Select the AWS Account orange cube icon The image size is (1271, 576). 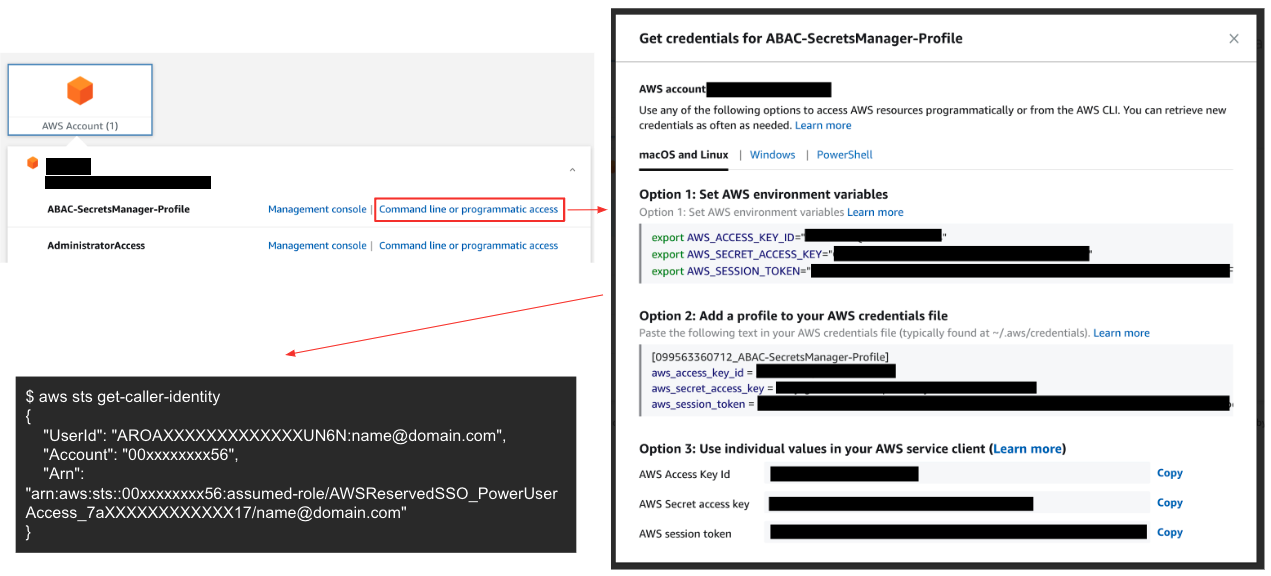[x=80, y=92]
